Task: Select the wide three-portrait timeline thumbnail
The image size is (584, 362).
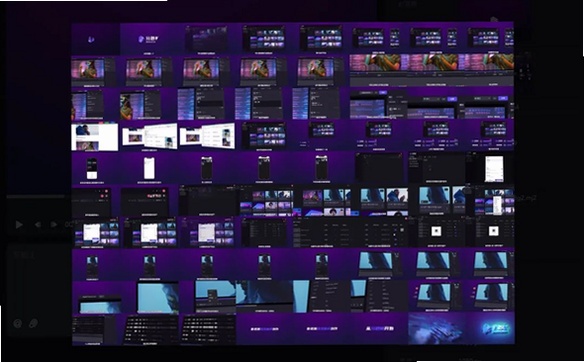Action: pyautogui.click(x=432, y=70)
